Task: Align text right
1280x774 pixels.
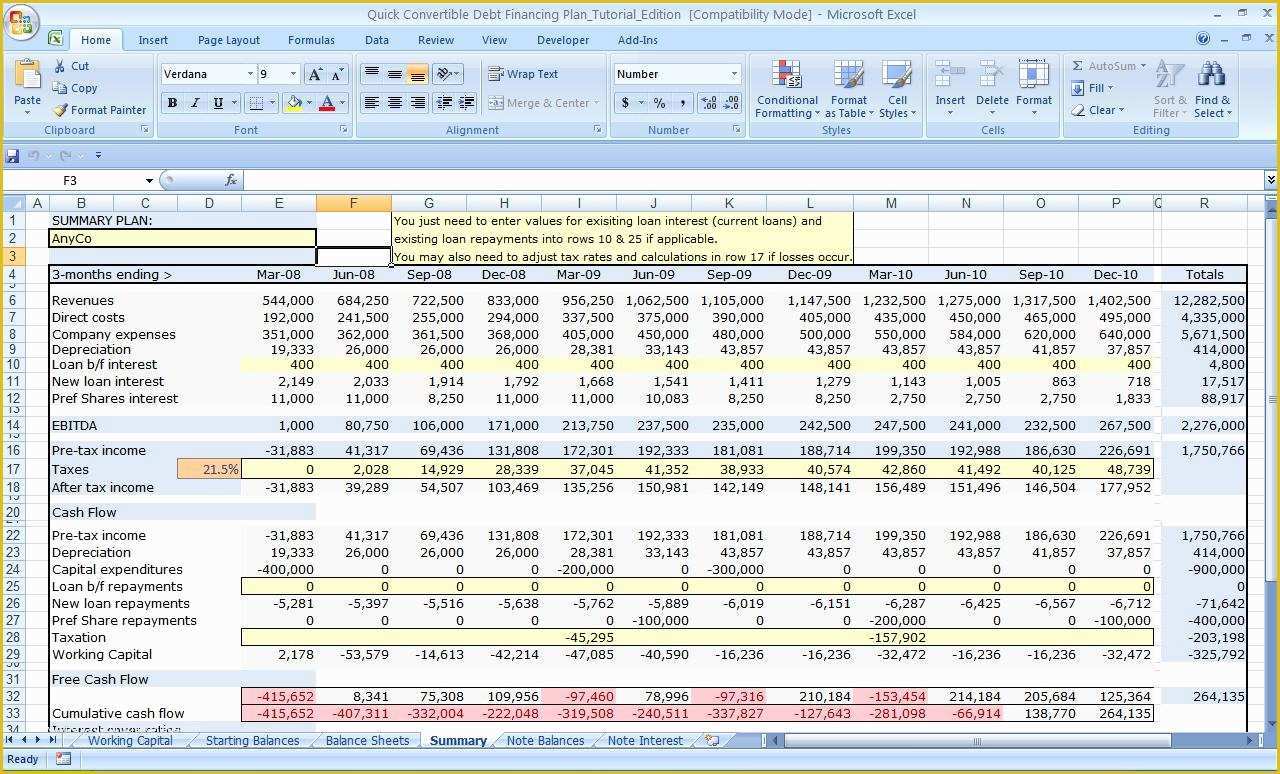Action: point(417,103)
